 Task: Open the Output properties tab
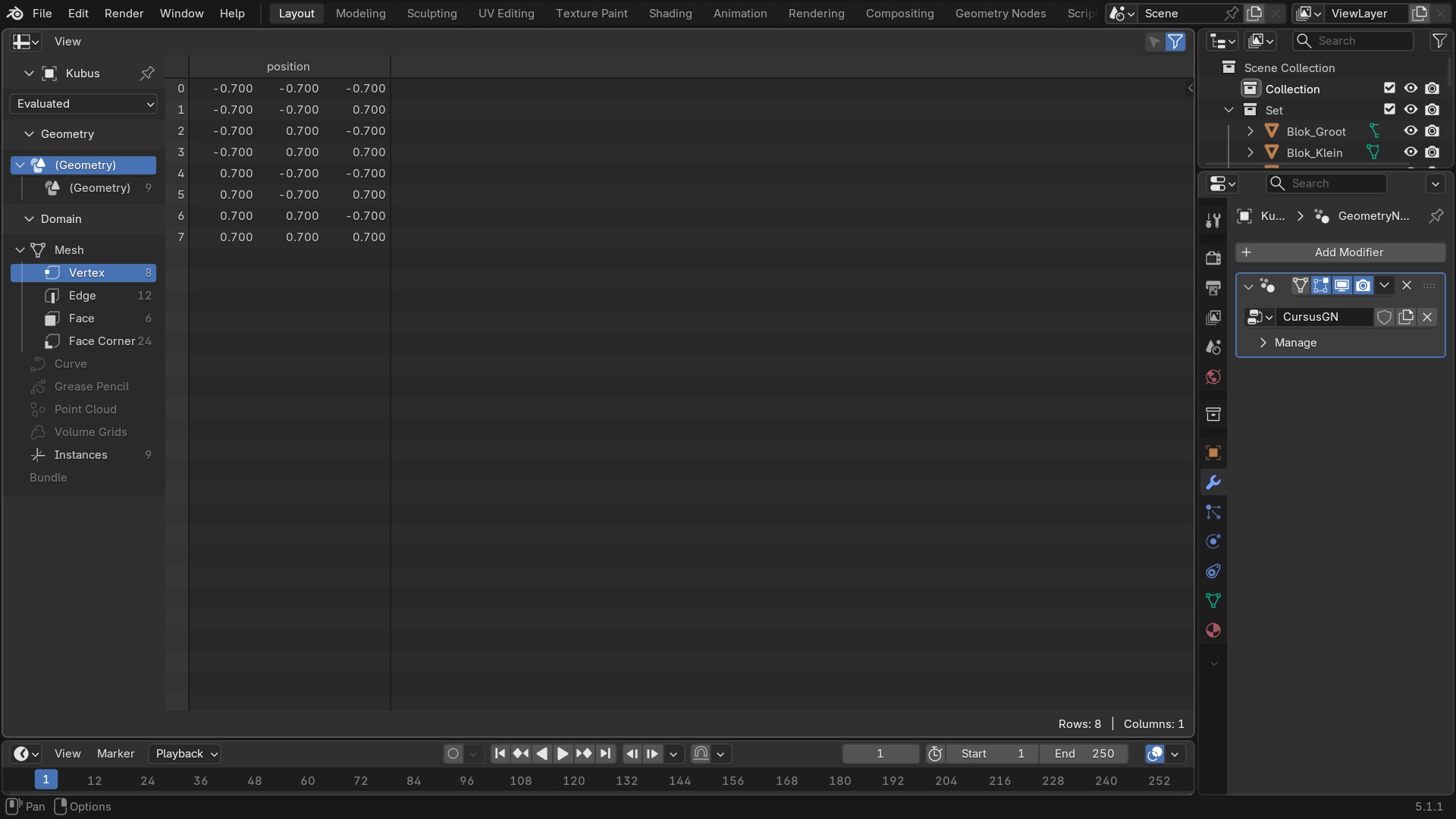(1213, 287)
